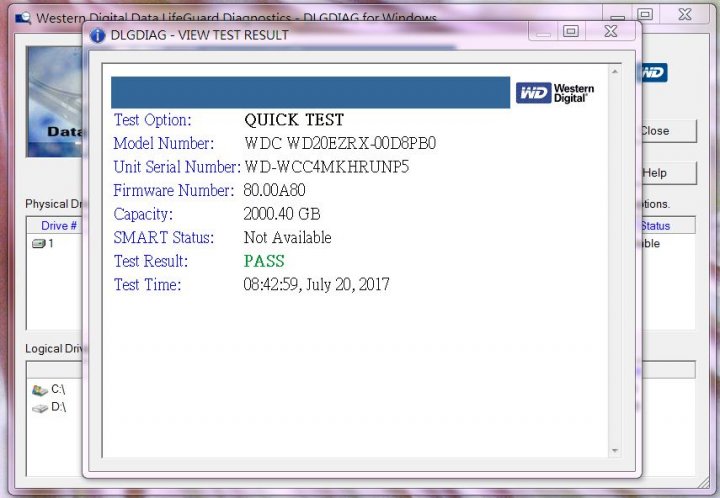The image size is (720, 498).
Task: Click the capacity value 2000.40 GB
Action: [282, 214]
